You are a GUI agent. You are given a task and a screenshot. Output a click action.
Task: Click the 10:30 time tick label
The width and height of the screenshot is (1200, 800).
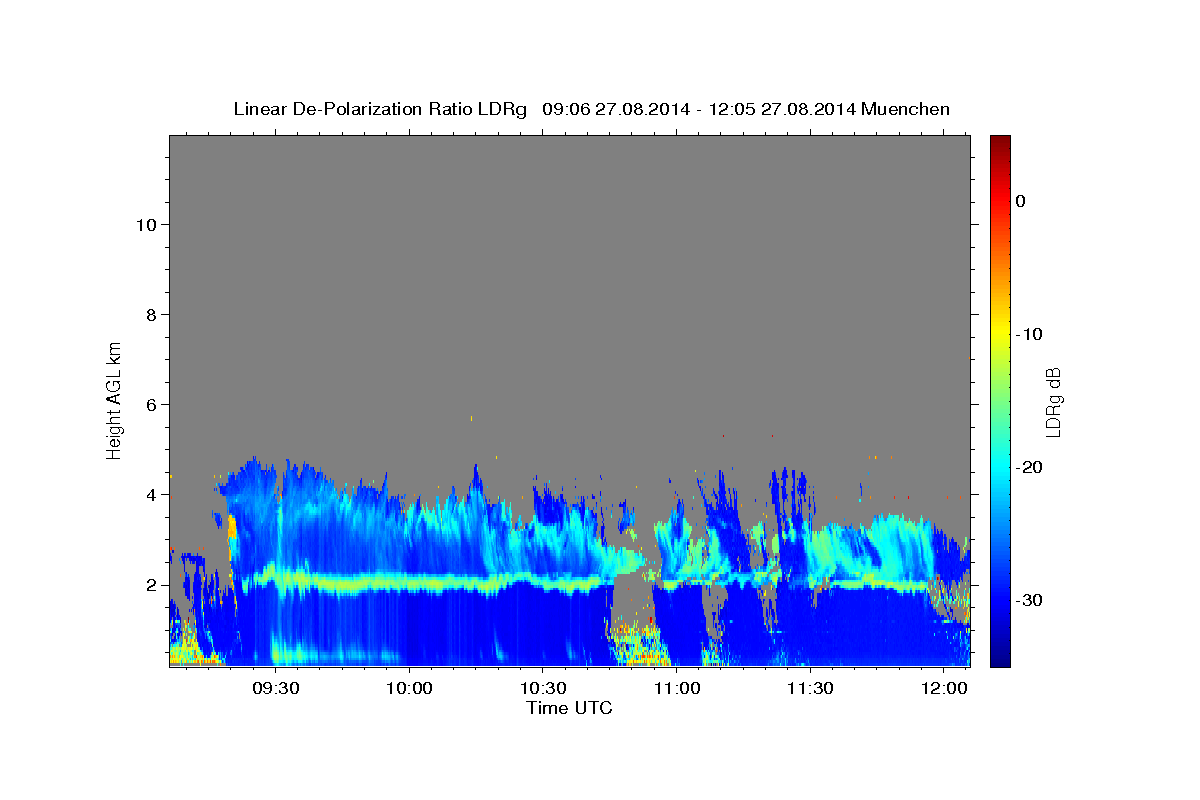click(x=542, y=688)
